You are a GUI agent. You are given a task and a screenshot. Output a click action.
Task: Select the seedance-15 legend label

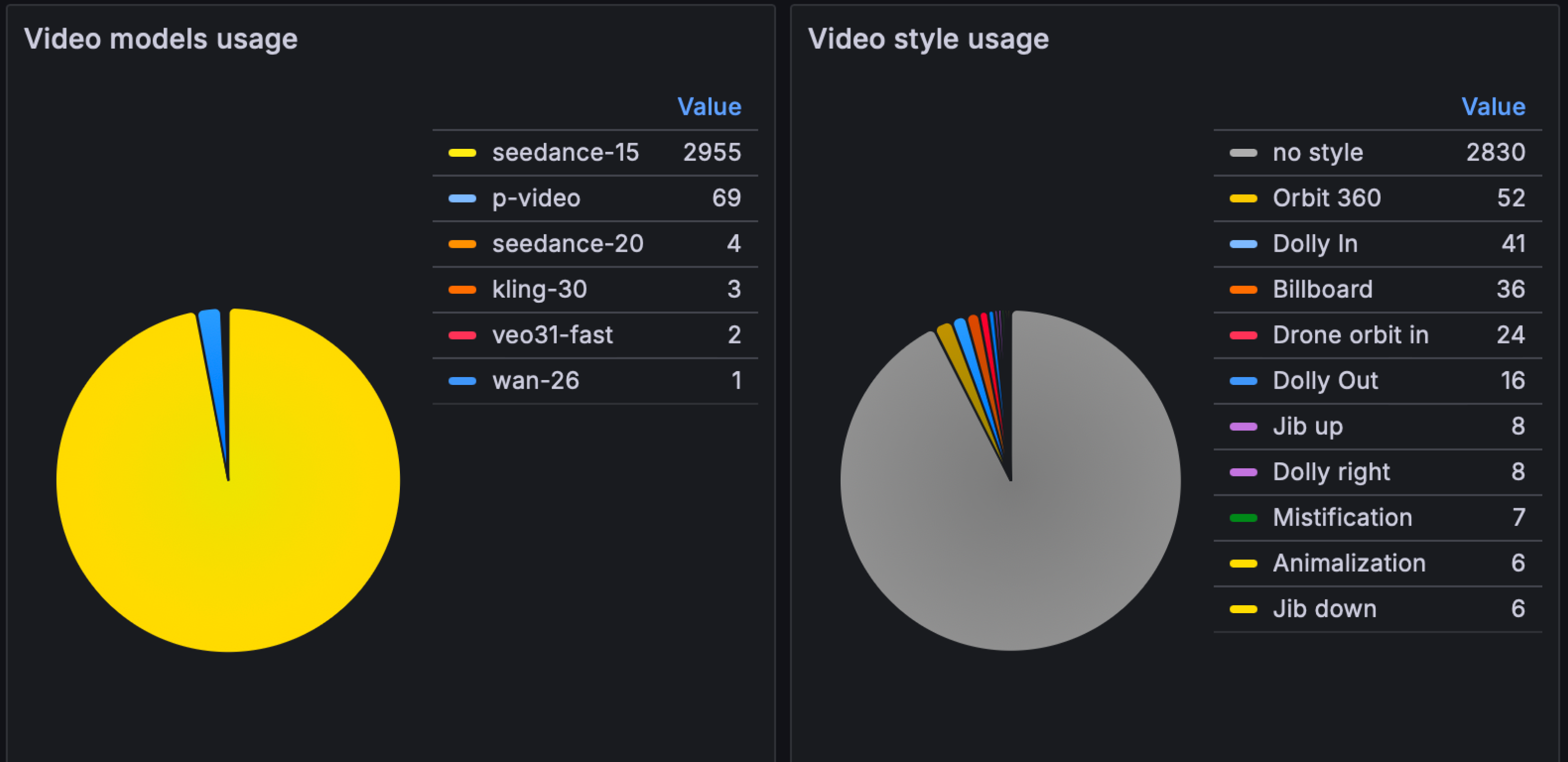tap(565, 152)
